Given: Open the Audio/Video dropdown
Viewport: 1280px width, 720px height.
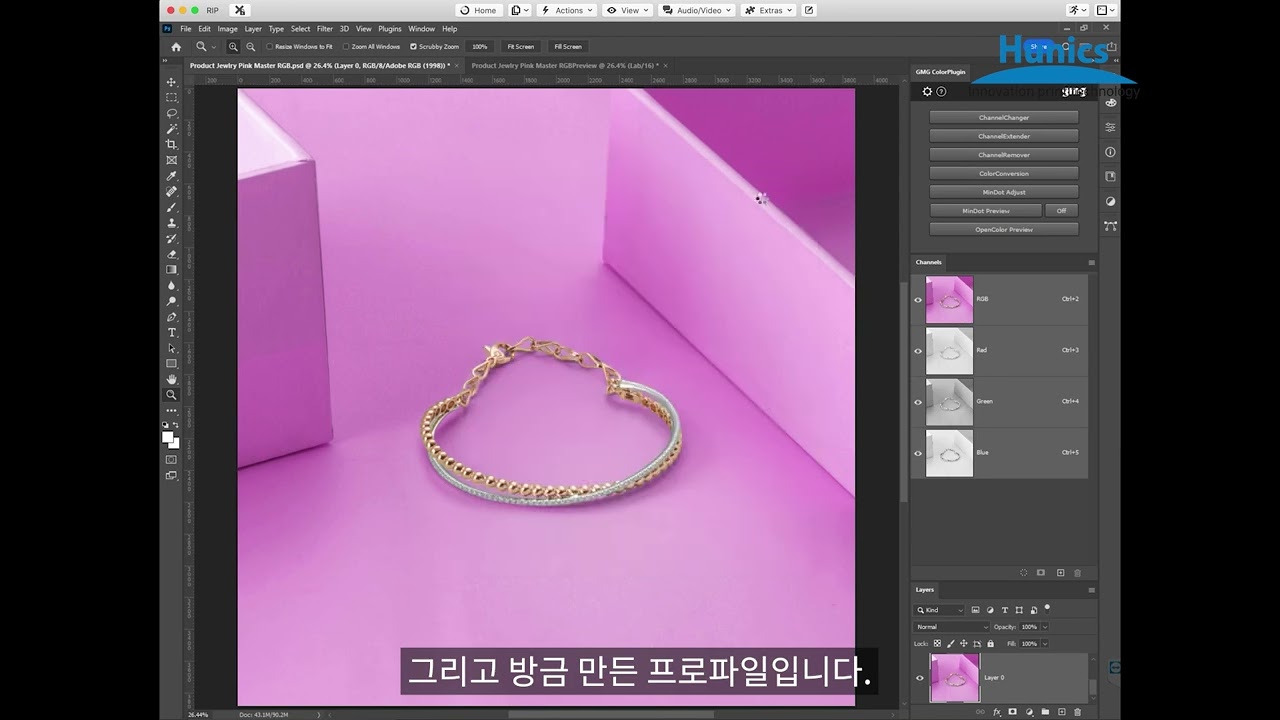Looking at the screenshot, I should coord(697,10).
